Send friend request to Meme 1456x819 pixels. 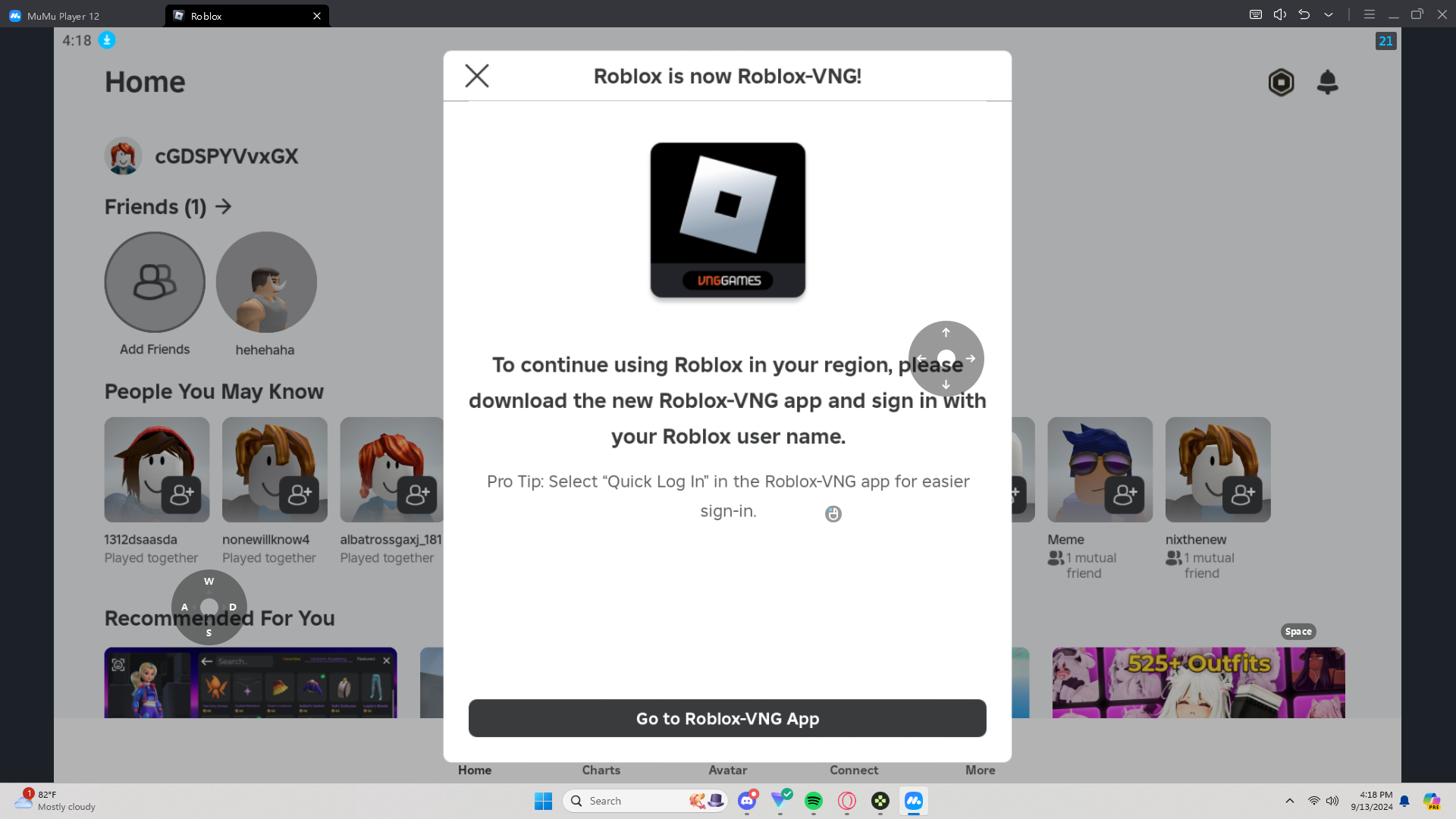click(x=1125, y=495)
